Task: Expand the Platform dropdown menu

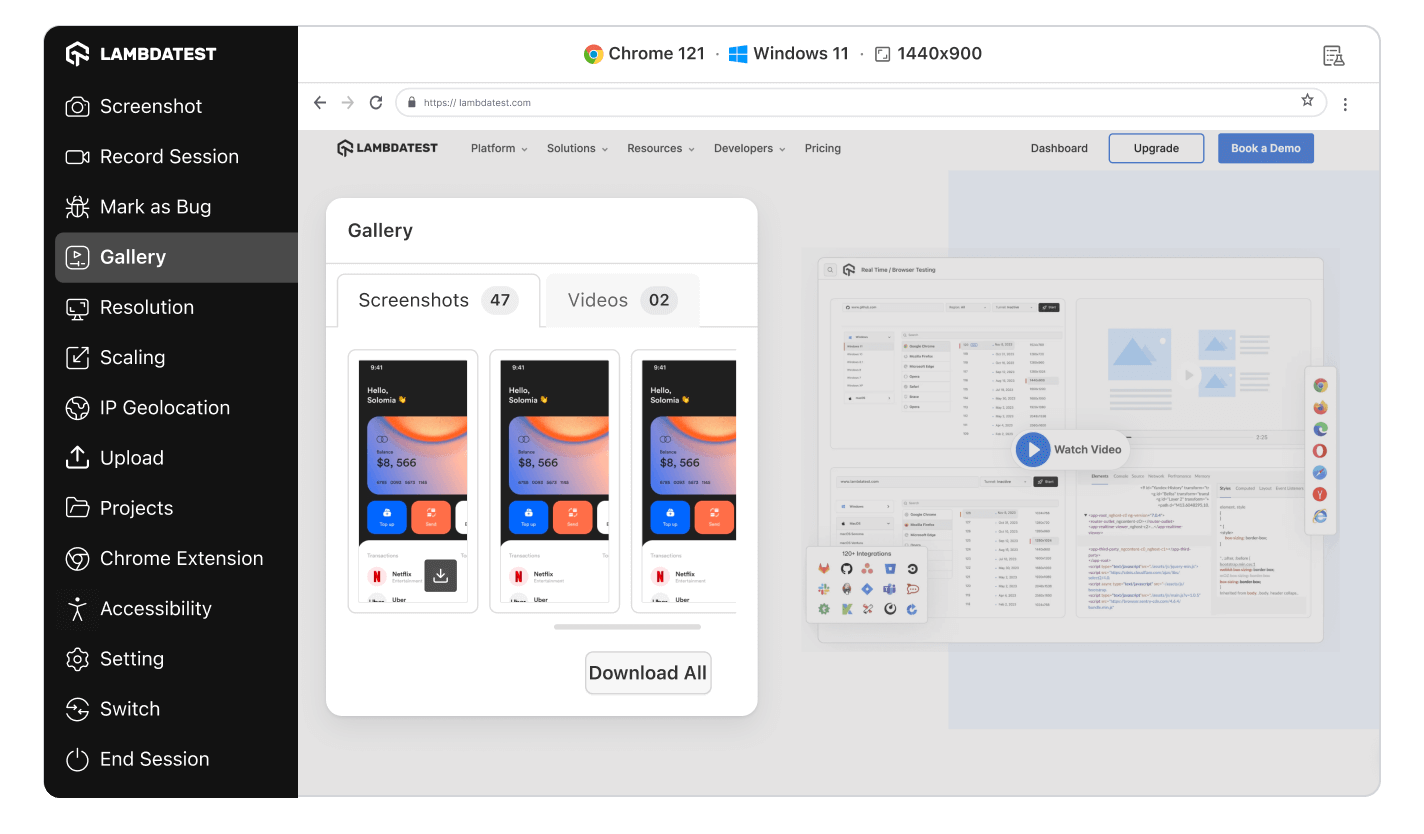Action: (x=499, y=148)
